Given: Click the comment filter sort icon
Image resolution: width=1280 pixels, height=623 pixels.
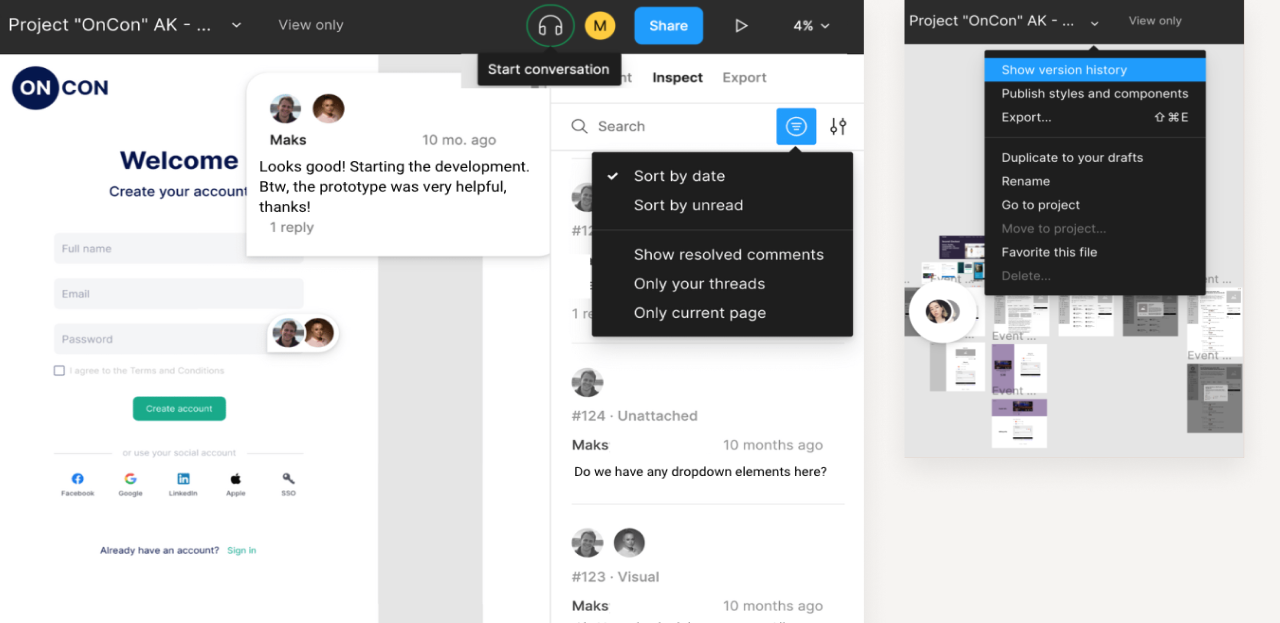Looking at the screenshot, I should (796, 126).
